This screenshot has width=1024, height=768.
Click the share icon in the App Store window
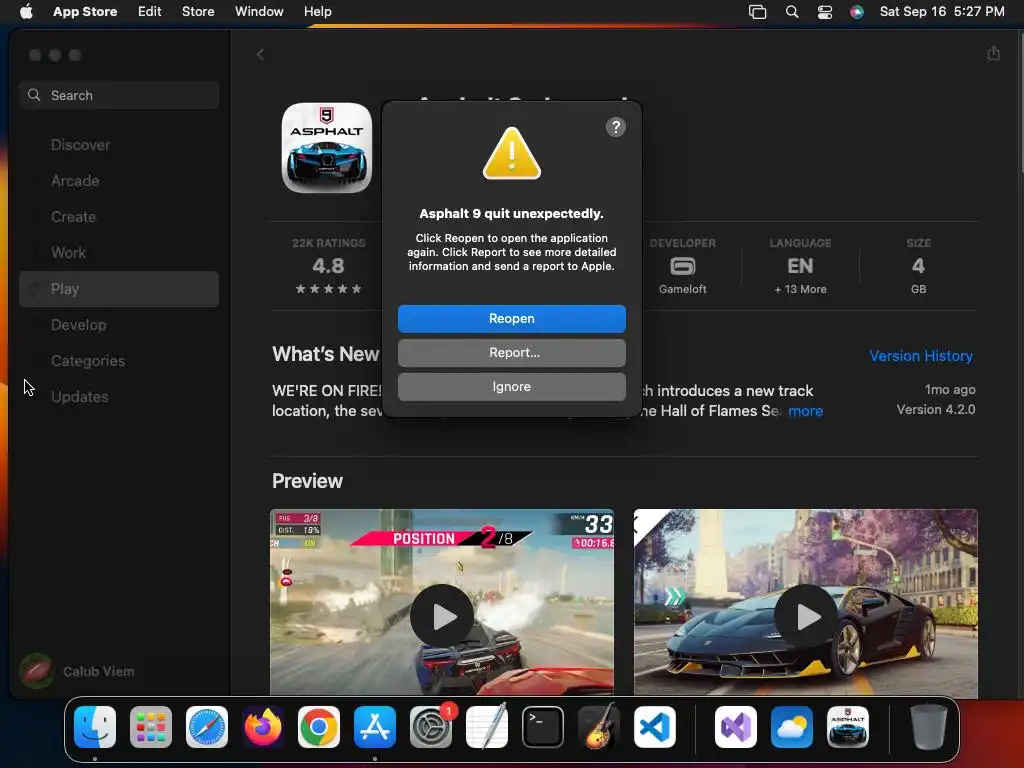tap(993, 54)
